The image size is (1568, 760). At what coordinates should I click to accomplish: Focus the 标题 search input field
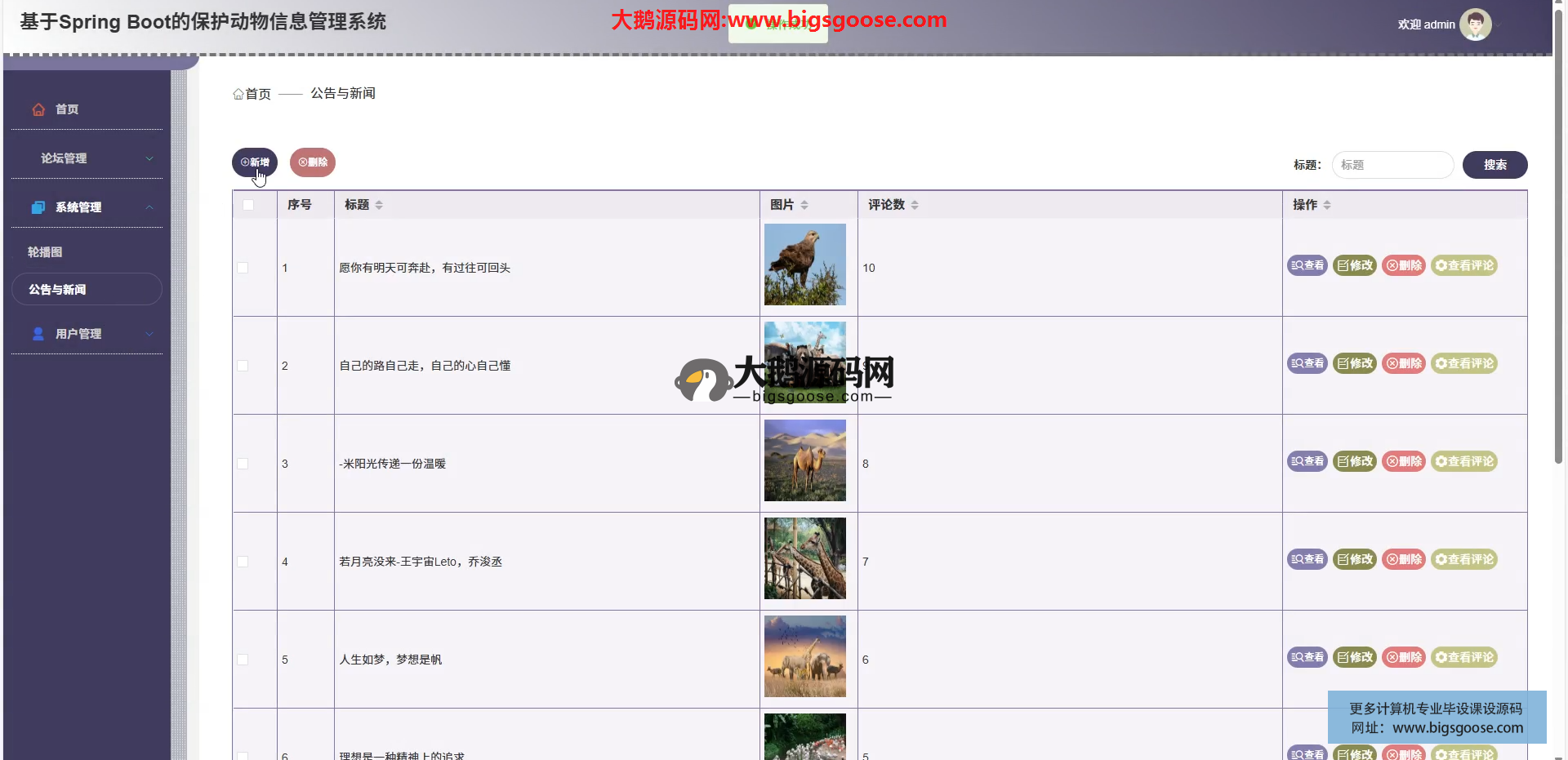[x=1392, y=165]
